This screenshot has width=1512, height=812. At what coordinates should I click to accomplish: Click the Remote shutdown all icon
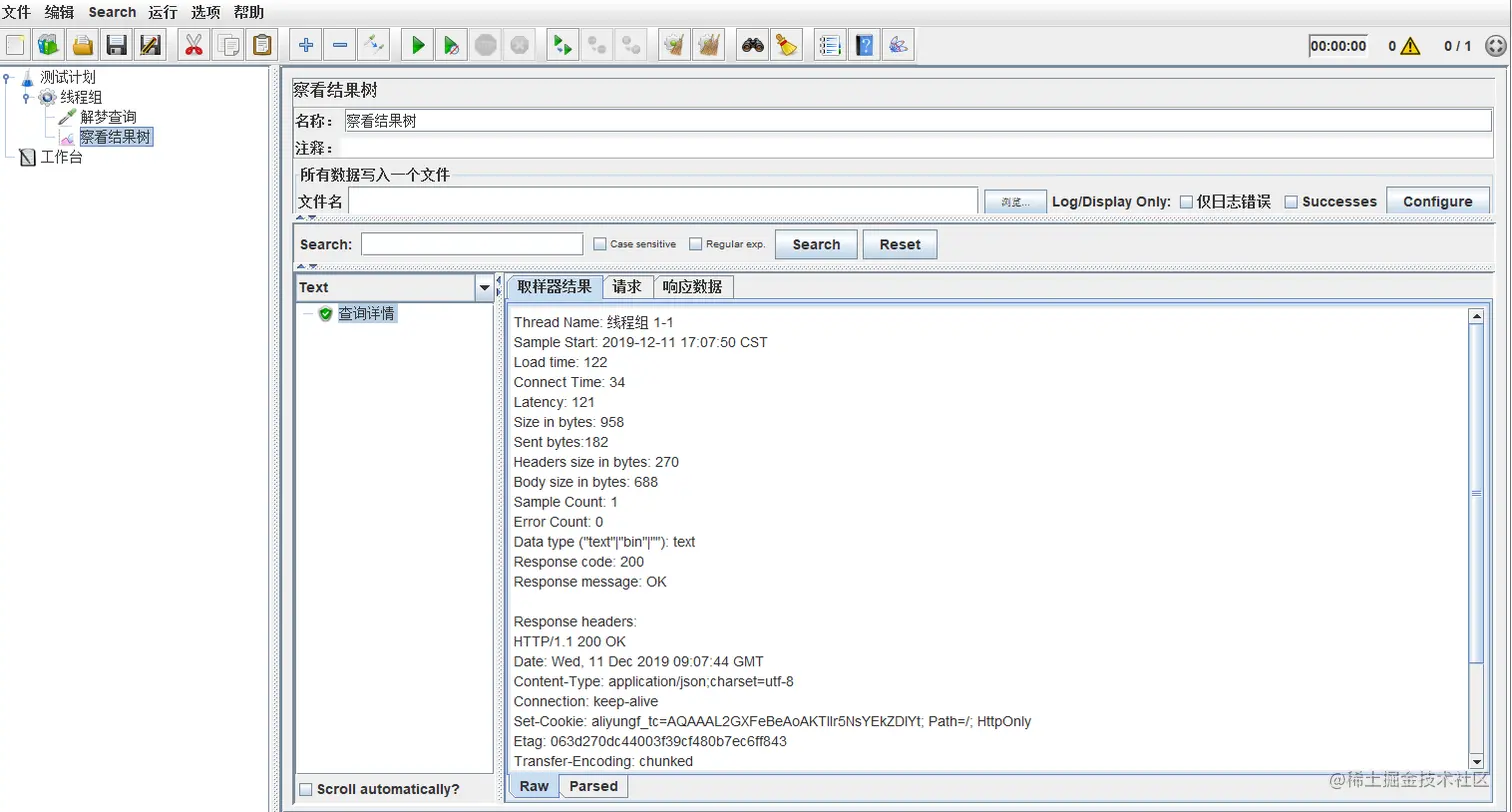coord(631,45)
